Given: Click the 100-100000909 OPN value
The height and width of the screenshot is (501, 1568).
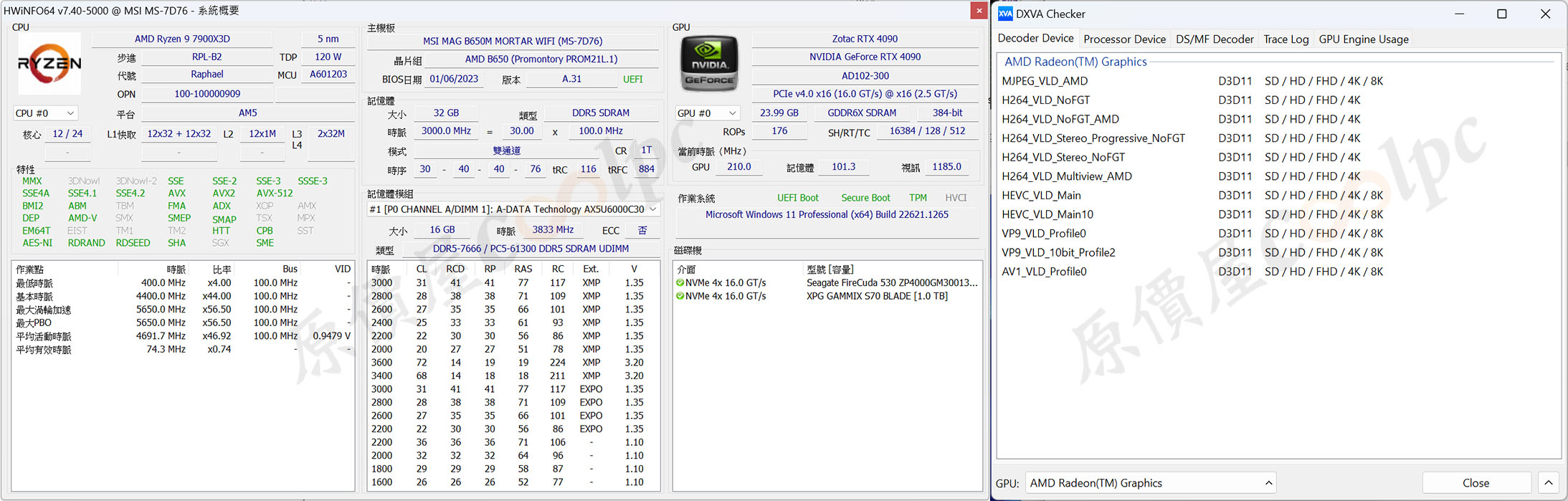Looking at the screenshot, I should click(206, 94).
